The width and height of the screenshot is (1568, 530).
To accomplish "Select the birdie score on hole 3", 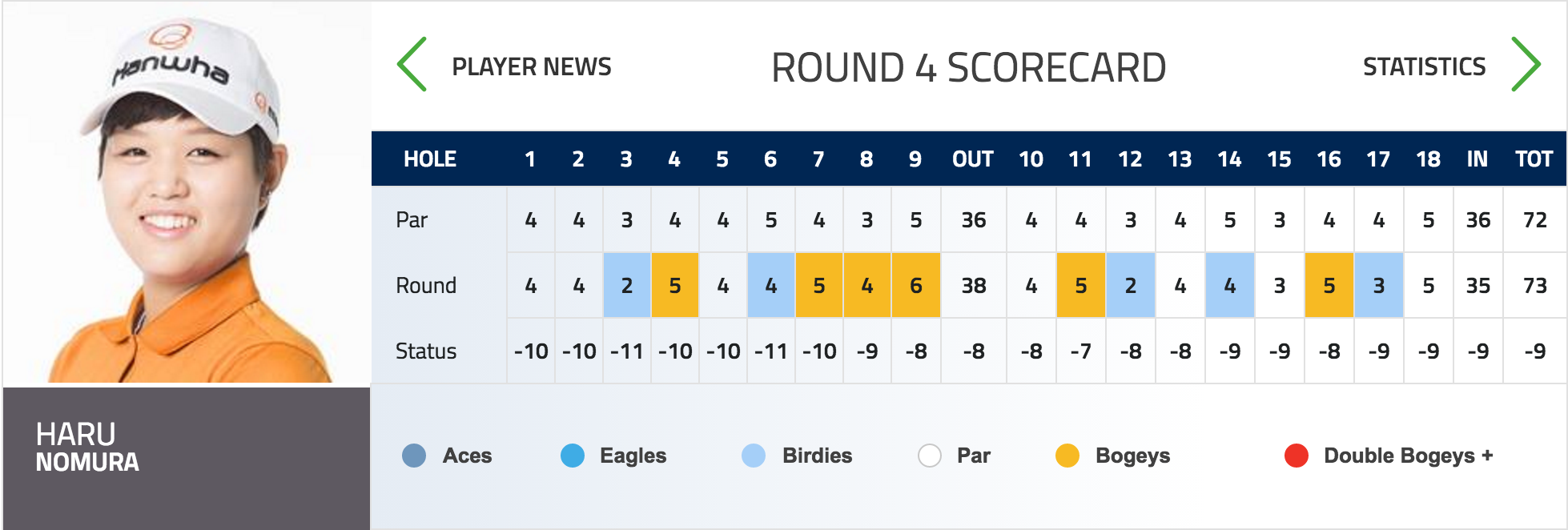I will tap(627, 285).
